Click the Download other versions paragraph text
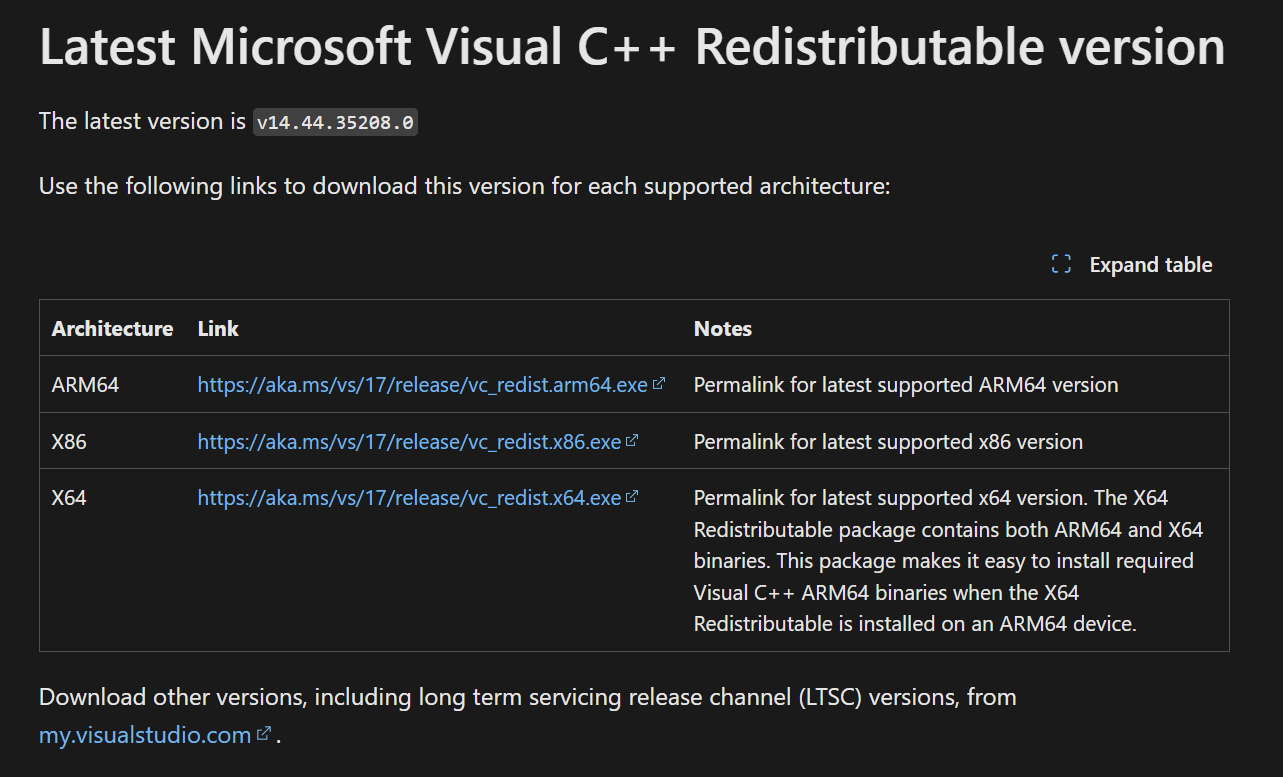 528,697
